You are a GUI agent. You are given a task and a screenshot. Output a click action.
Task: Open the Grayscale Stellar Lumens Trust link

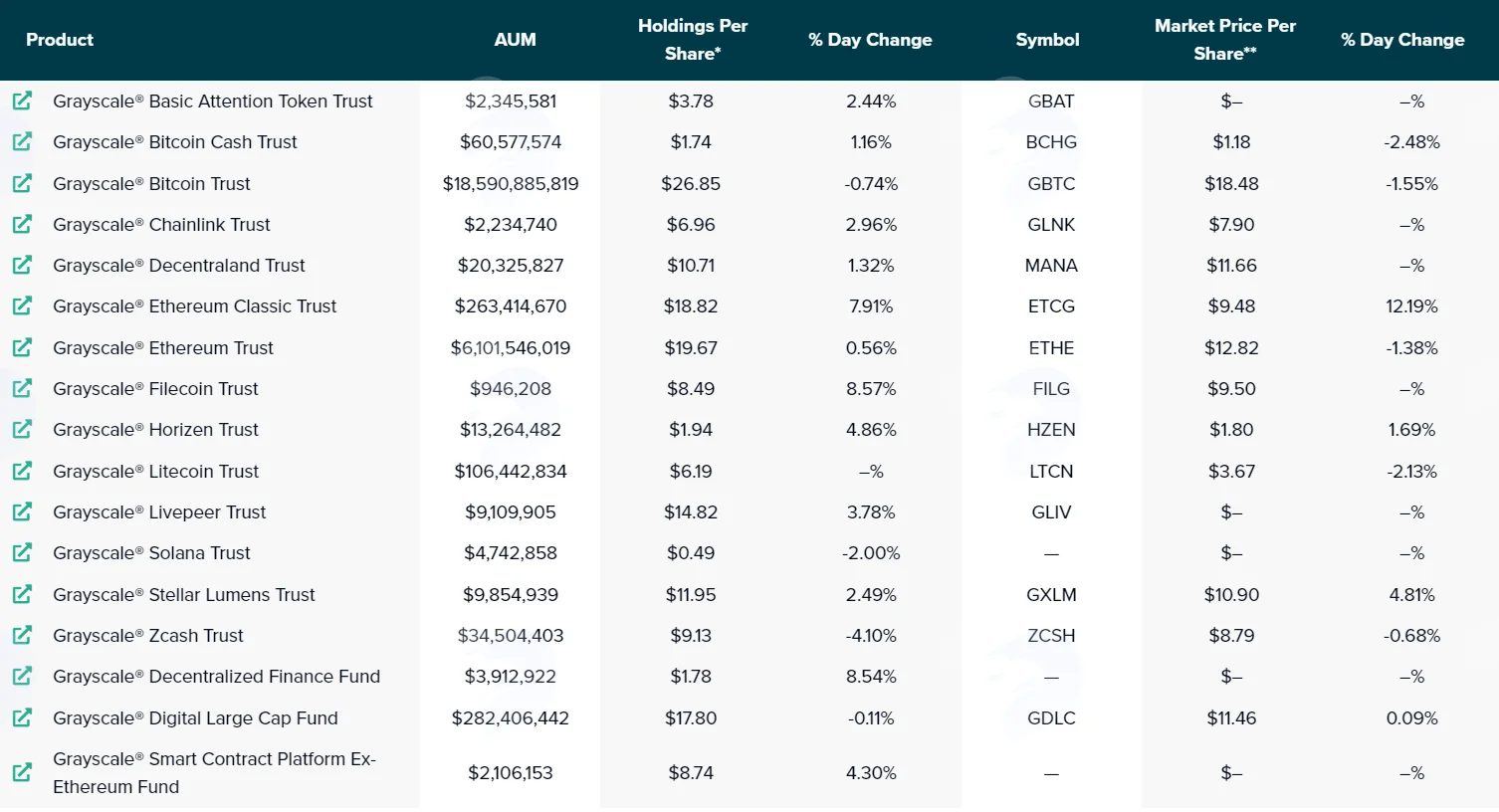(x=184, y=594)
